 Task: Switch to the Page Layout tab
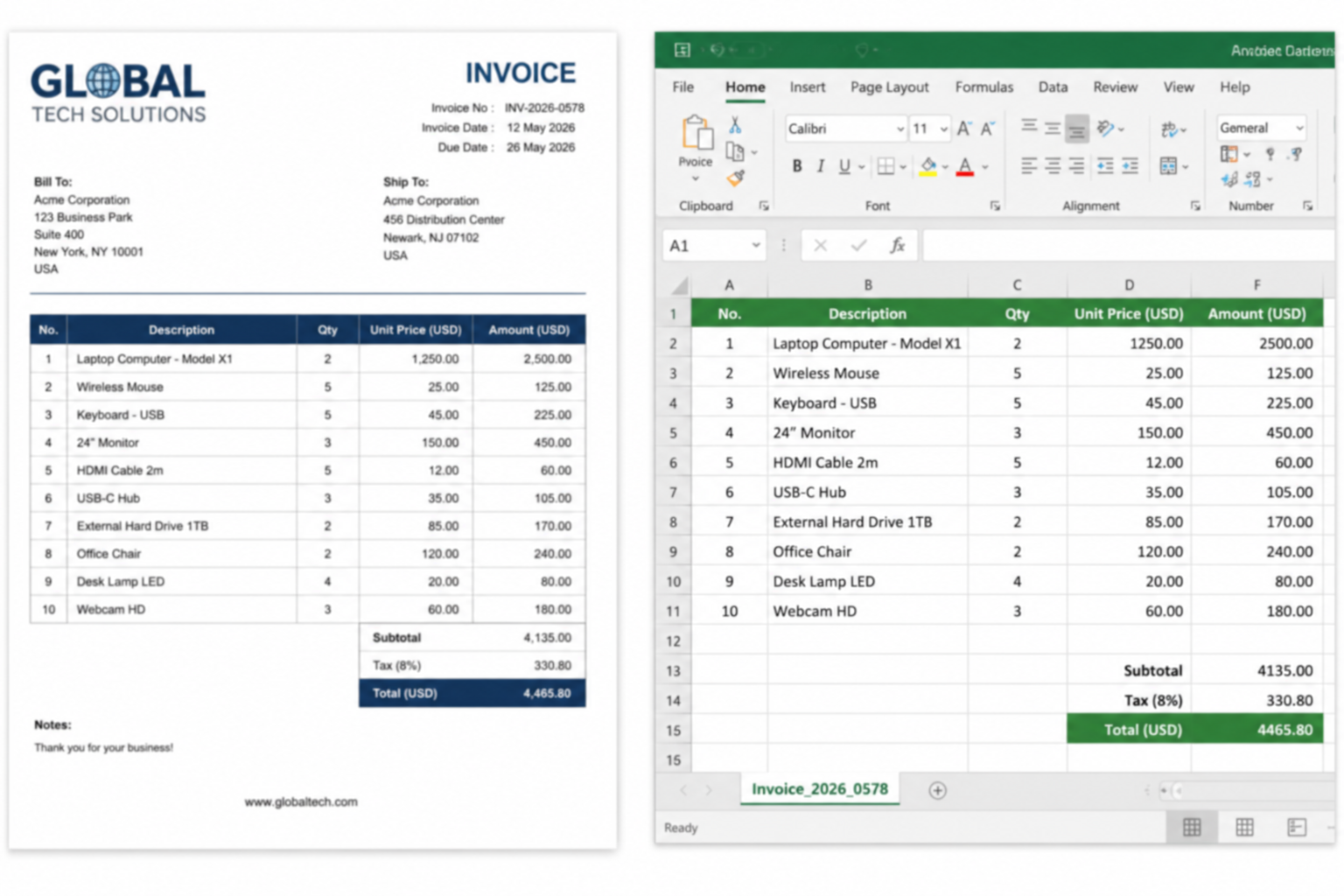point(889,87)
